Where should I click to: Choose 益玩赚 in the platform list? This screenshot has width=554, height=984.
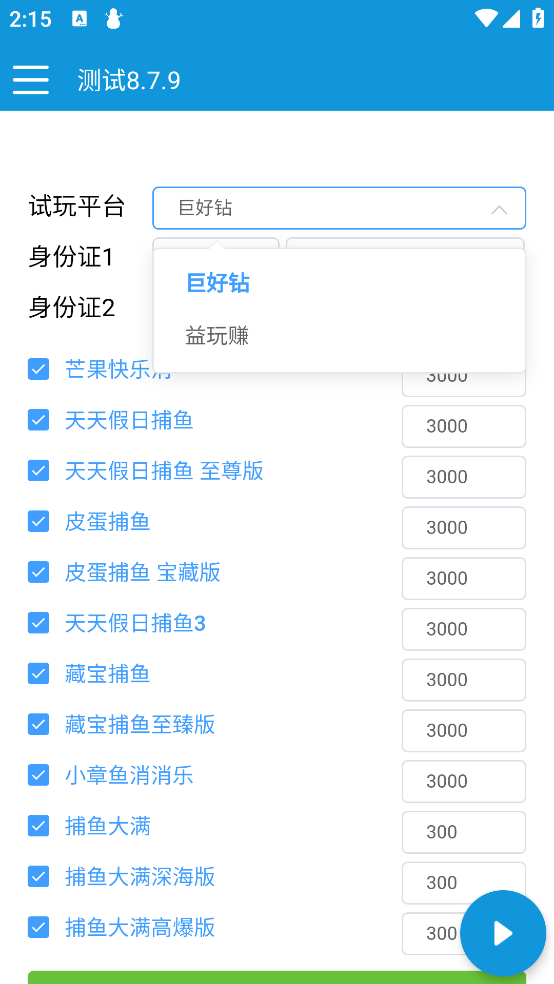point(217,336)
